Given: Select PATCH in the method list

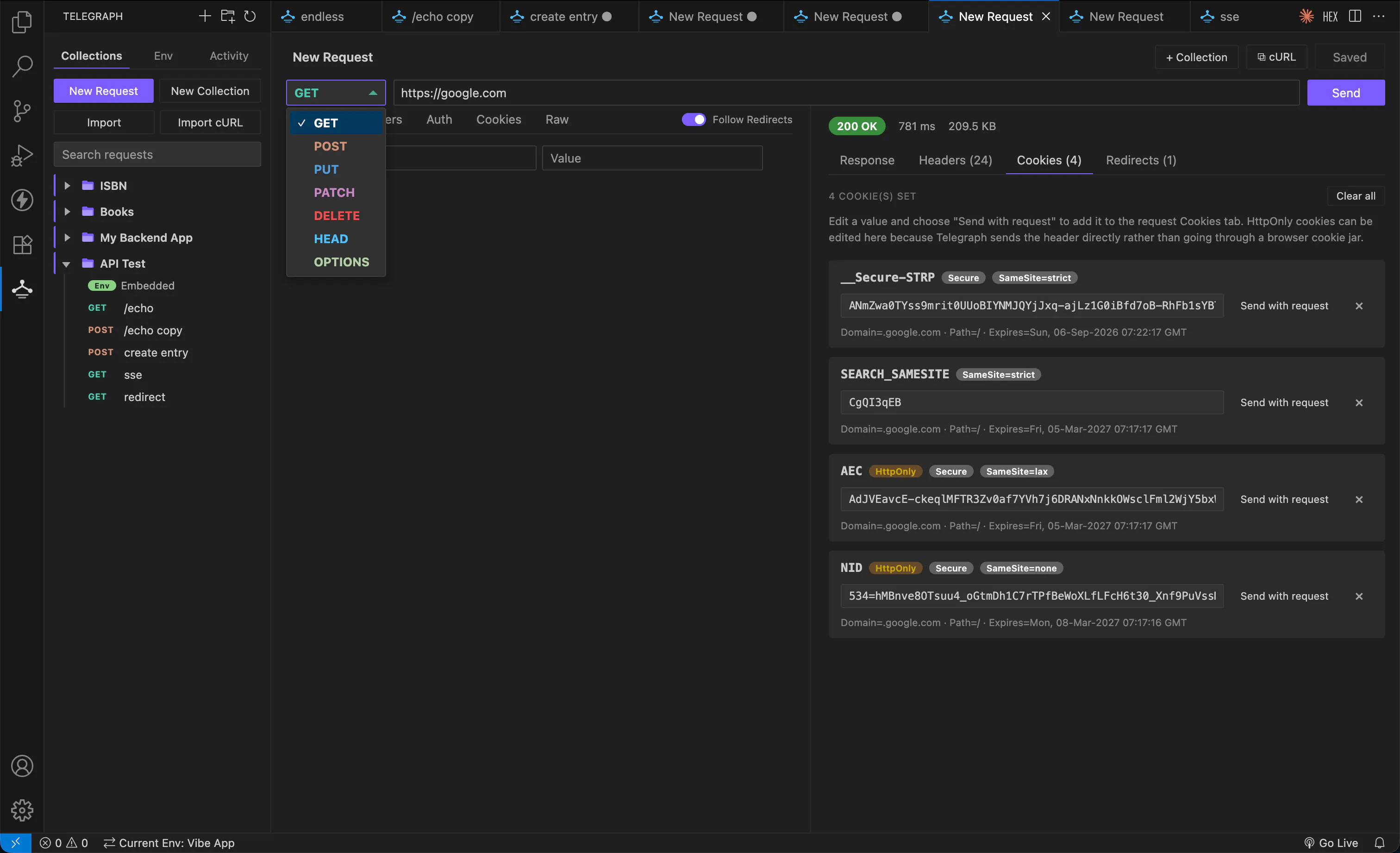Looking at the screenshot, I should [x=335, y=193].
